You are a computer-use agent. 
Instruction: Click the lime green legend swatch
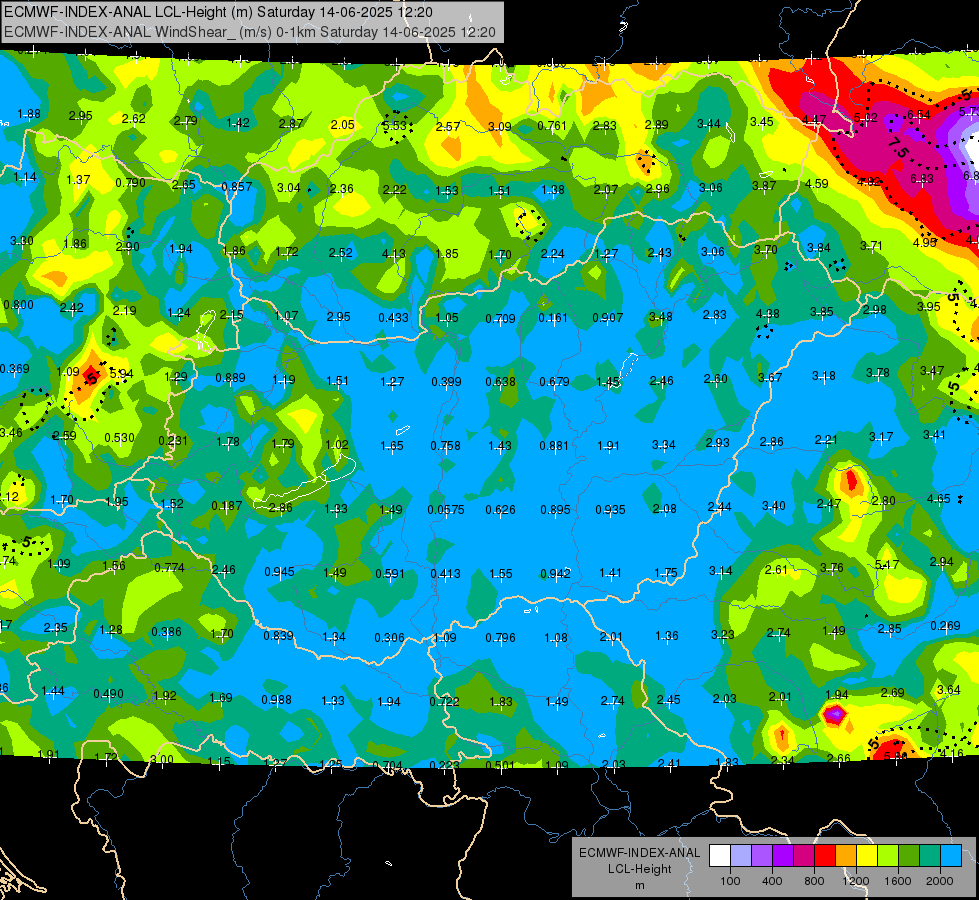pos(888,856)
